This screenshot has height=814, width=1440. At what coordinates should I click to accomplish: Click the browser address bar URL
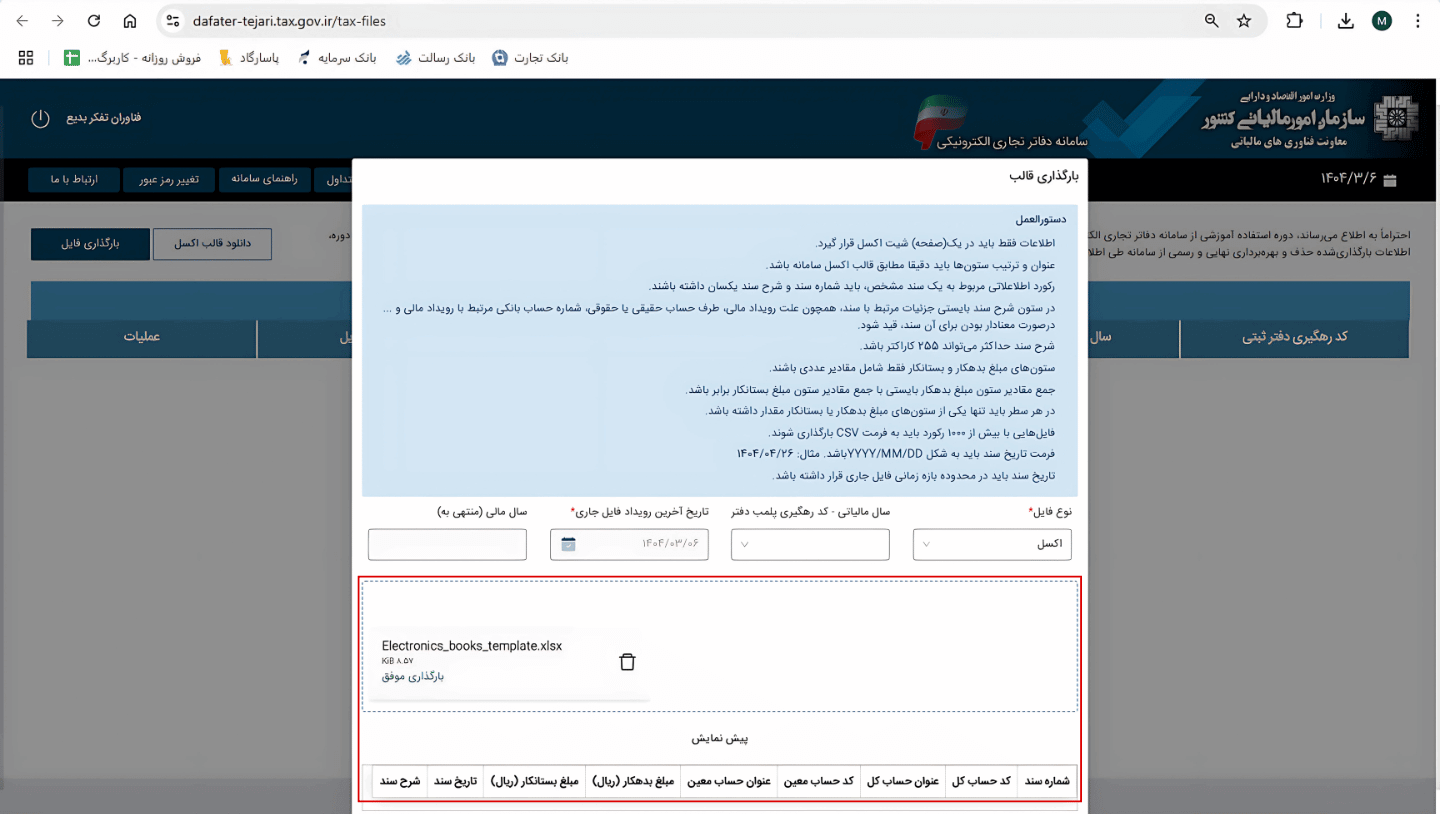289,21
